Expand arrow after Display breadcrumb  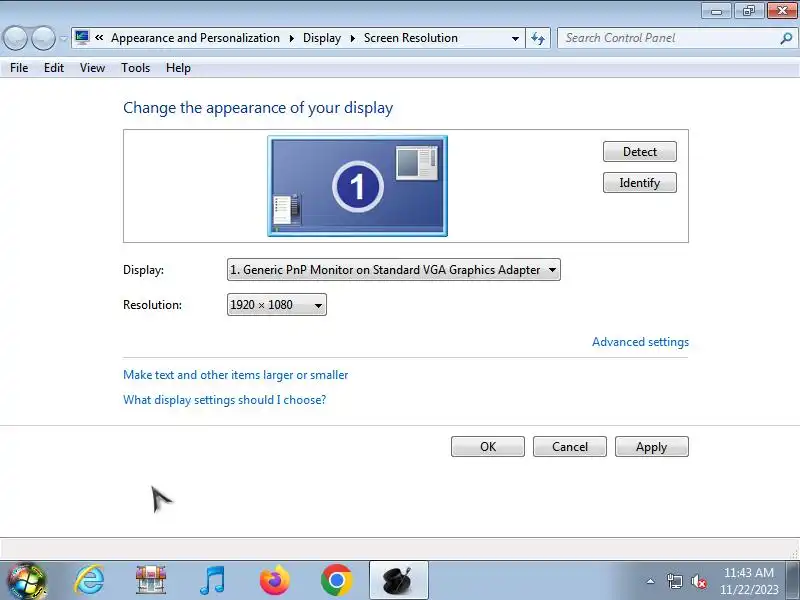353,38
